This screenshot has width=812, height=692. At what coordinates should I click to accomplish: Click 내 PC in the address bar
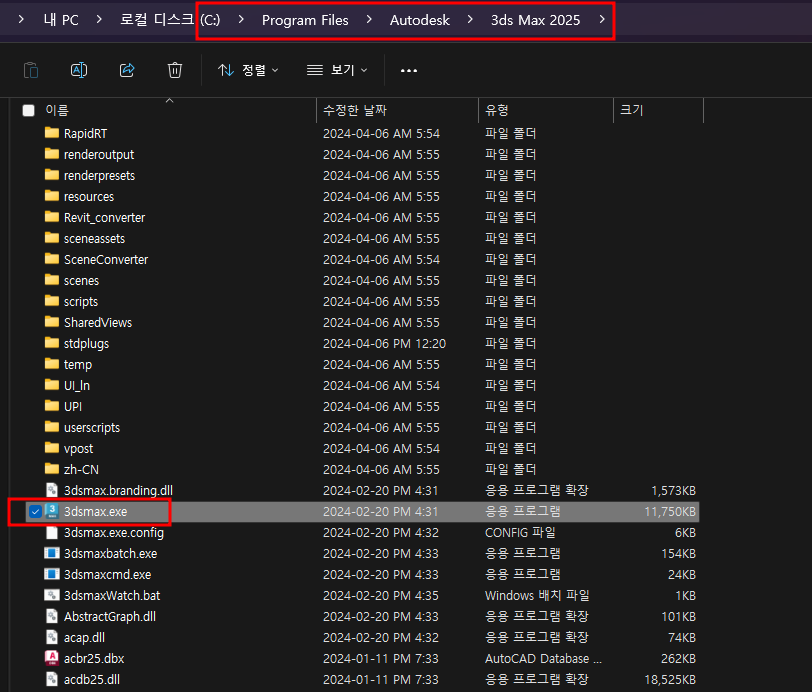(61, 20)
